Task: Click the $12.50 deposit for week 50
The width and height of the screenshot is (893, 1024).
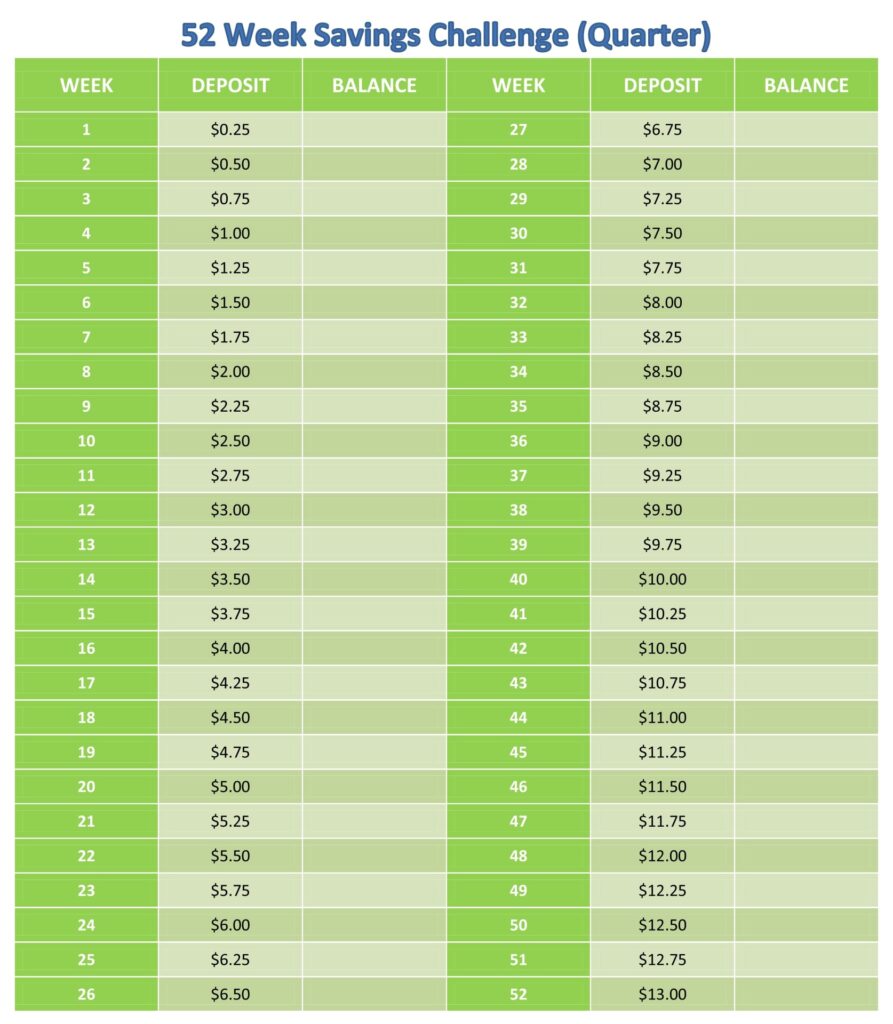Action: [662, 925]
